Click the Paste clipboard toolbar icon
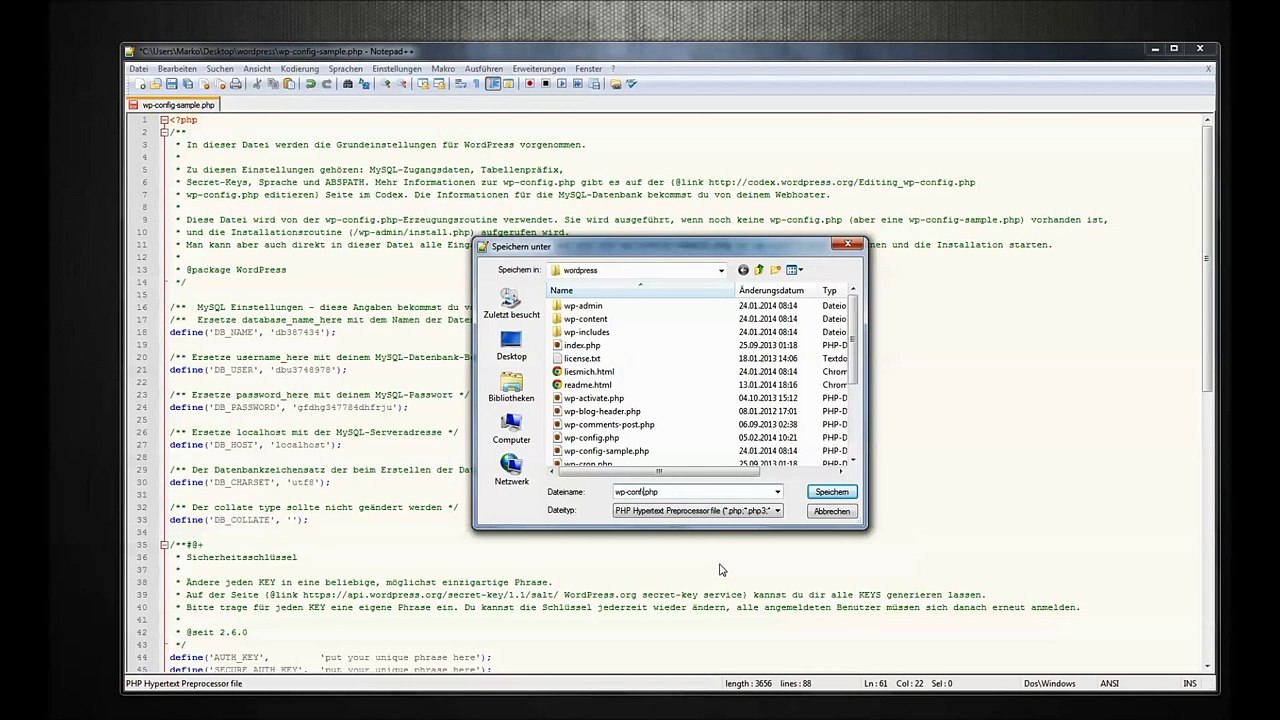 pos(289,84)
